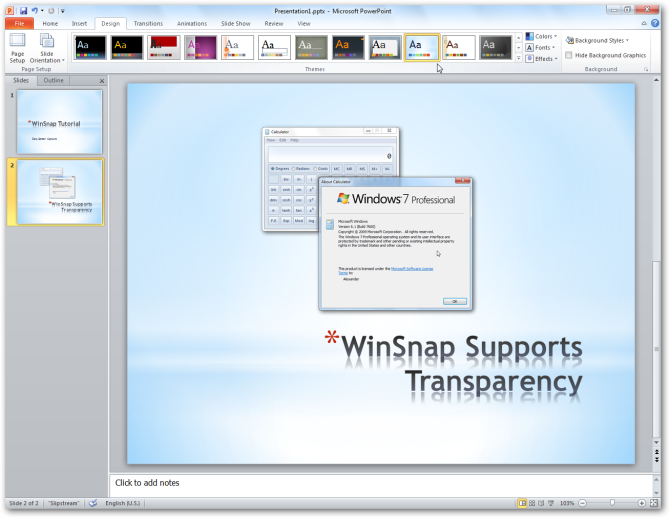This screenshot has height=518, width=670.
Task: Zoom in with the plus button
Action: pos(641,503)
